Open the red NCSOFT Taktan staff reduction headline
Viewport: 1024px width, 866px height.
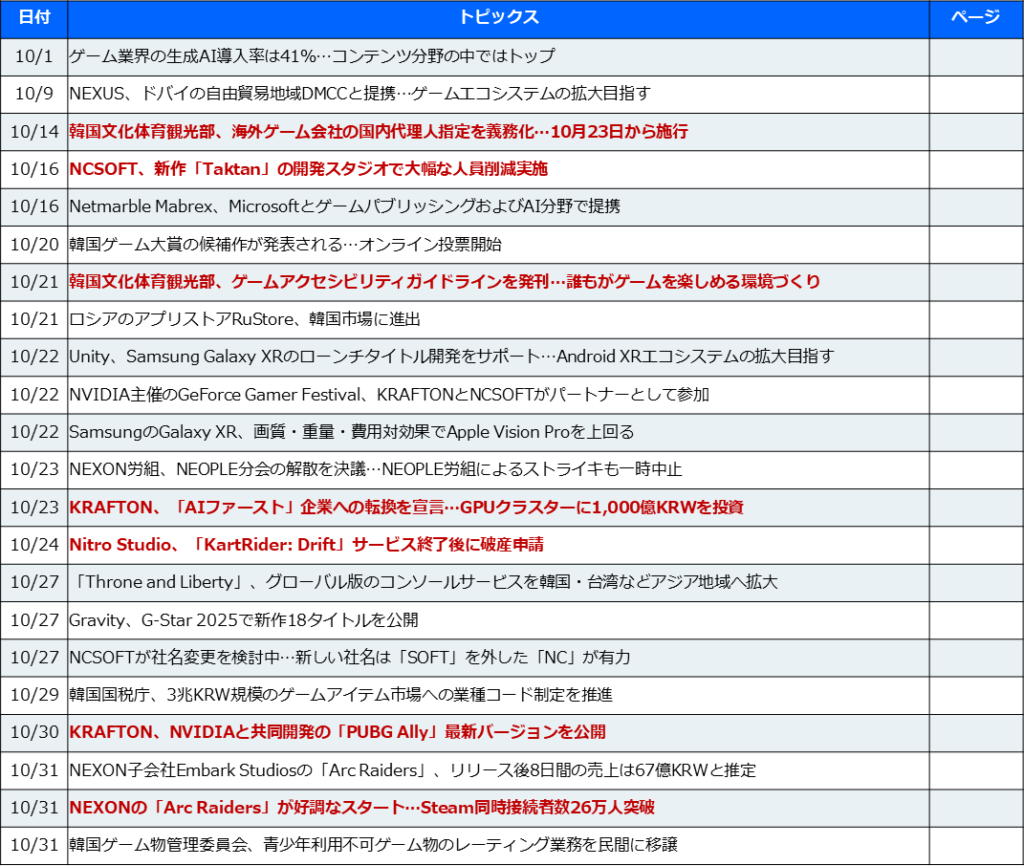pyautogui.click(x=308, y=169)
